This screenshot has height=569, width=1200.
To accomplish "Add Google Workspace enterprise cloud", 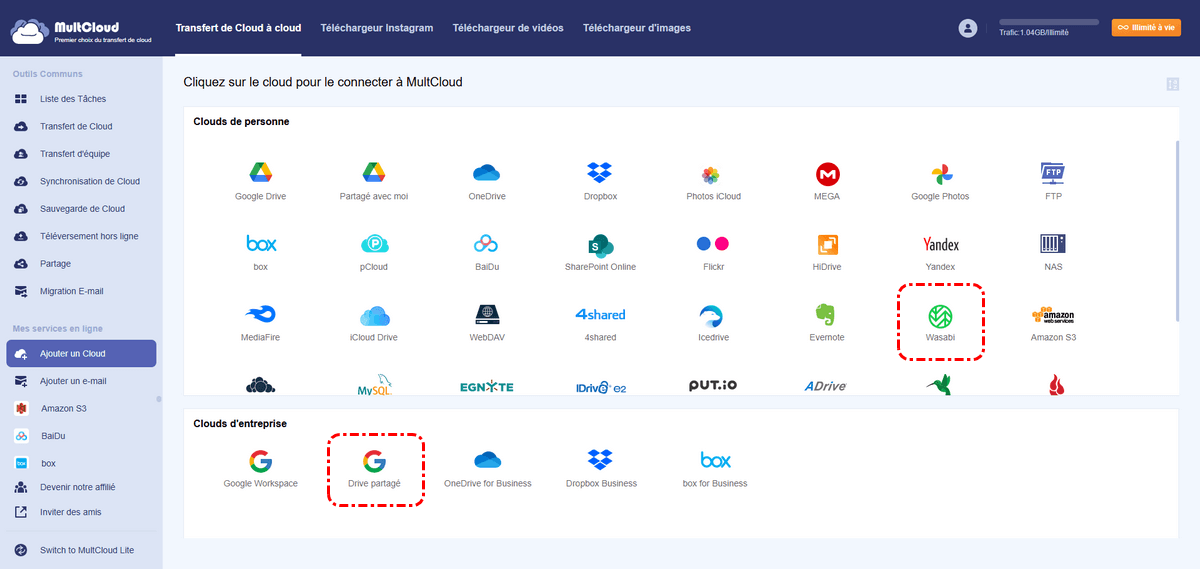I will pyautogui.click(x=260, y=468).
